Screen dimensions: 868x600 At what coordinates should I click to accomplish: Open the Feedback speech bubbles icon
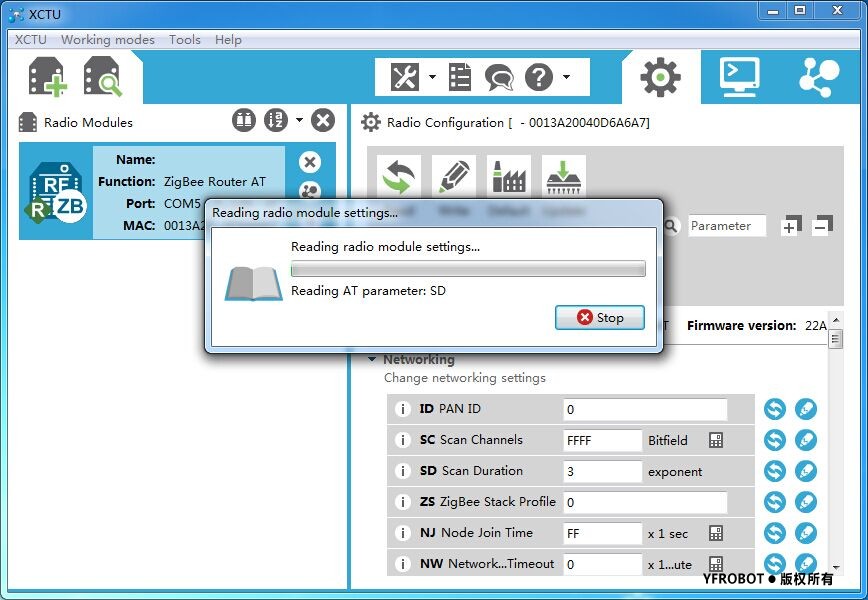(x=498, y=77)
